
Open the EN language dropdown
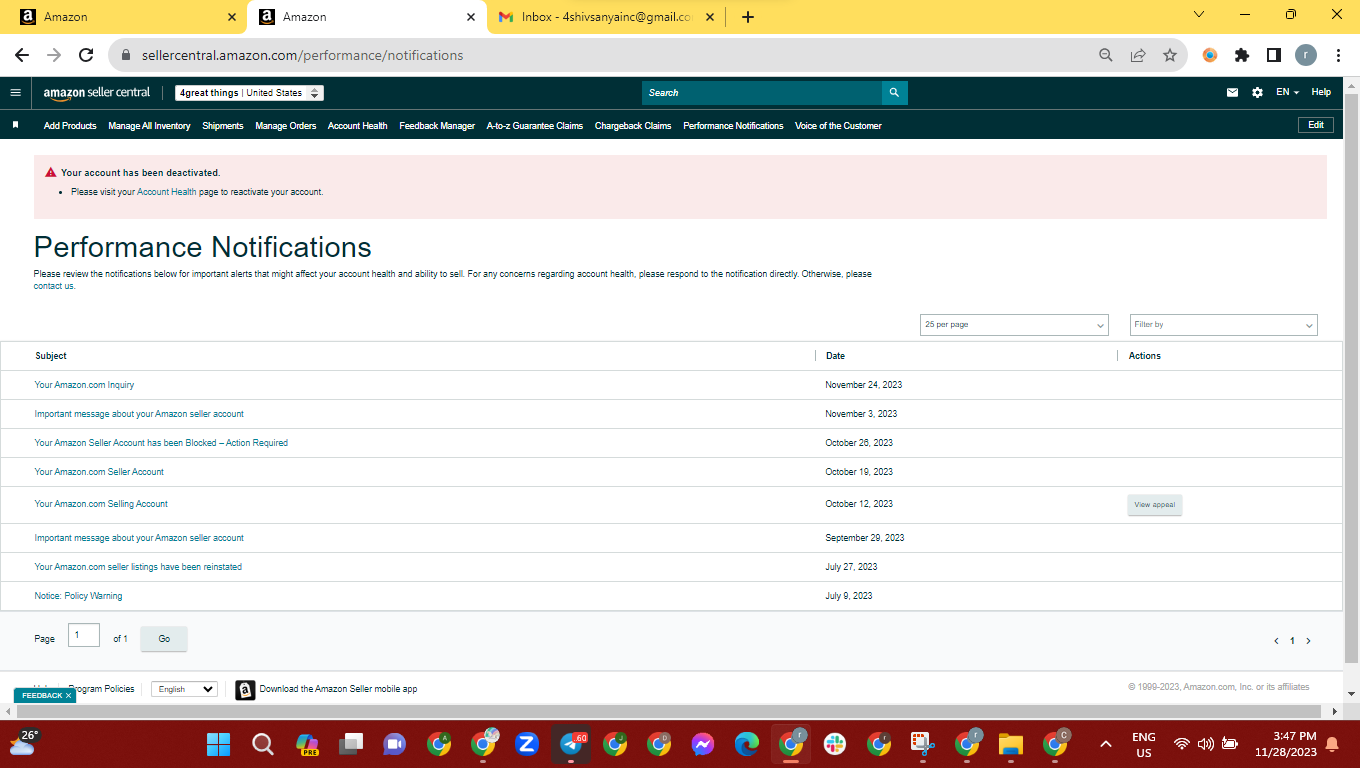tap(1287, 92)
